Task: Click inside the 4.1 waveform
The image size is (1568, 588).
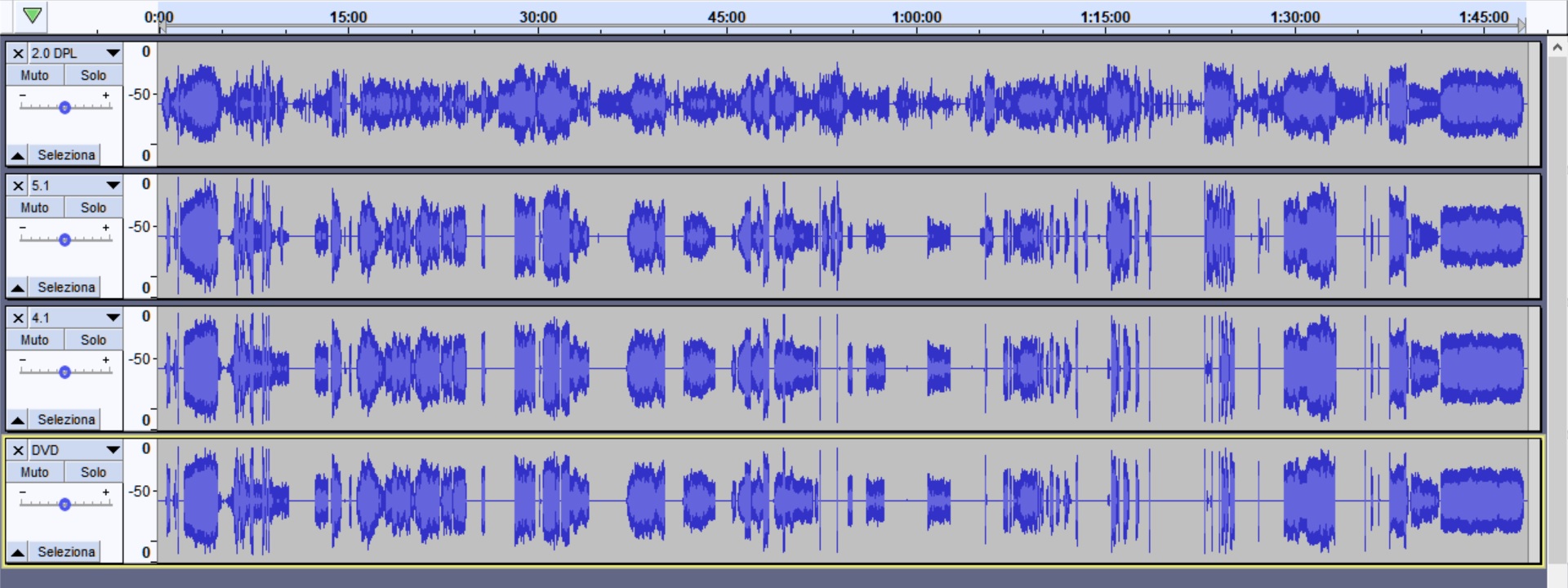Action: point(842,368)
